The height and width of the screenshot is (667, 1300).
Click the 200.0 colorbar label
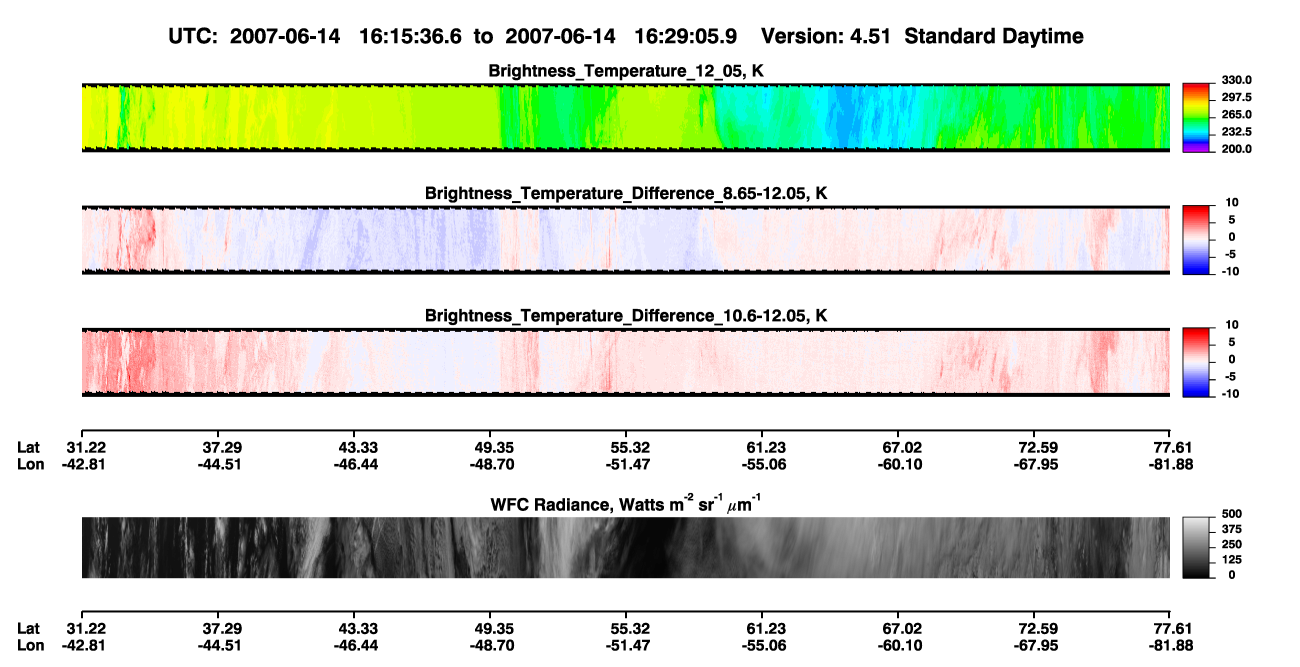point(1236,148)
